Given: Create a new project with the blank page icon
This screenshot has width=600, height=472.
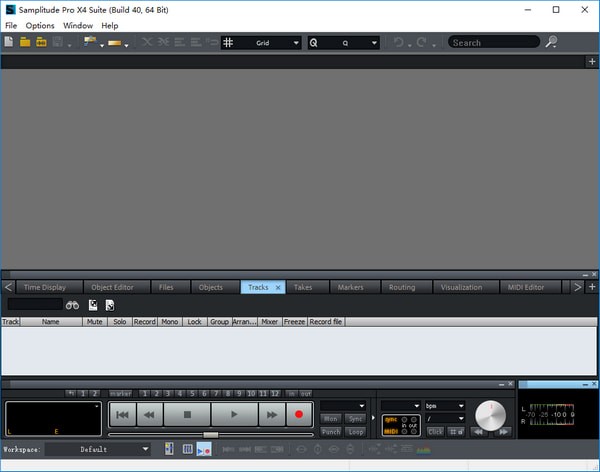Looking at the screenshot, I should [9, 41].
